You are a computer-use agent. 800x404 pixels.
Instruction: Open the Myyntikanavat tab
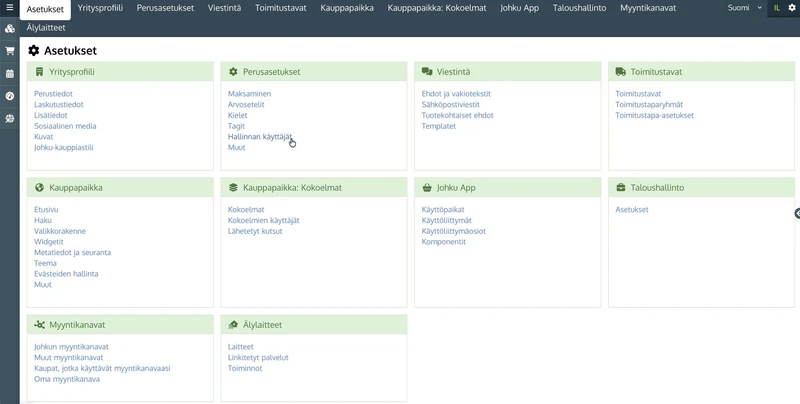click(648, 8)
